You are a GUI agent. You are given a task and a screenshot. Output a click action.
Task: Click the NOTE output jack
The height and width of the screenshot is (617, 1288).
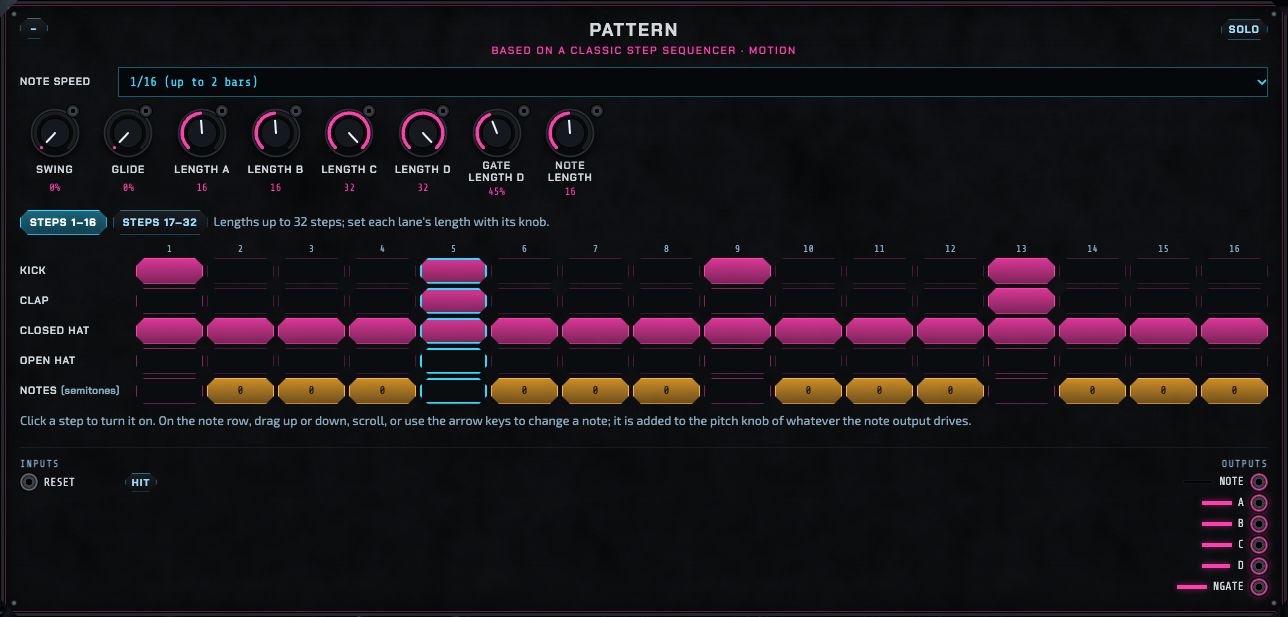coord(1259,482)
